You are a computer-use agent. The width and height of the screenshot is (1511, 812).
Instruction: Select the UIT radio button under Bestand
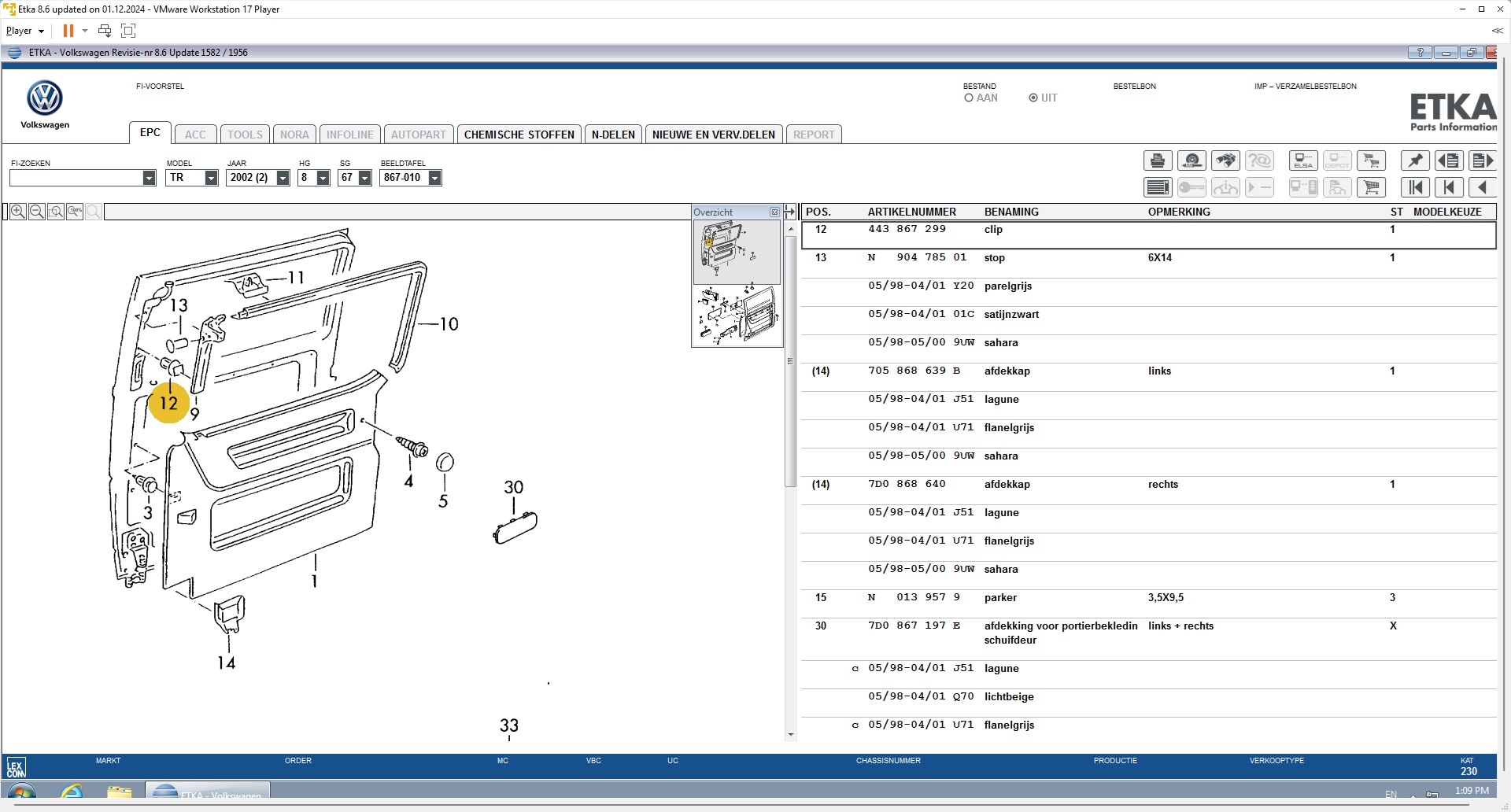(x=1033, y=98)
